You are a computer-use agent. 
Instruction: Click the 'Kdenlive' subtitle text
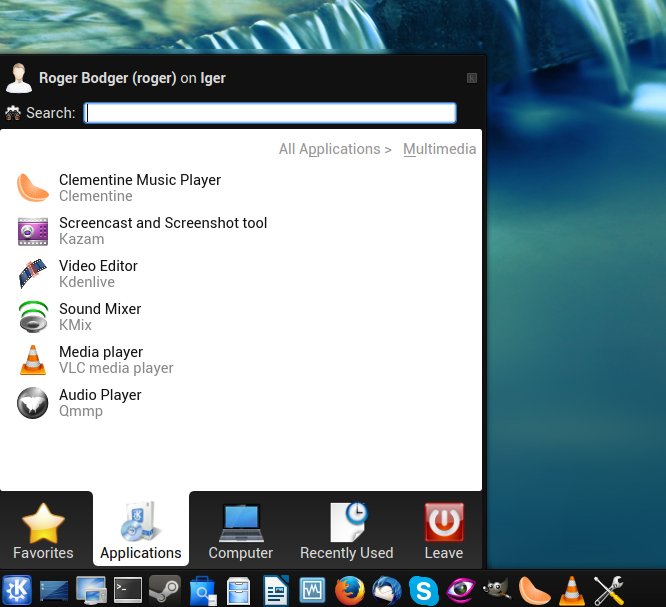pos(87,282)
